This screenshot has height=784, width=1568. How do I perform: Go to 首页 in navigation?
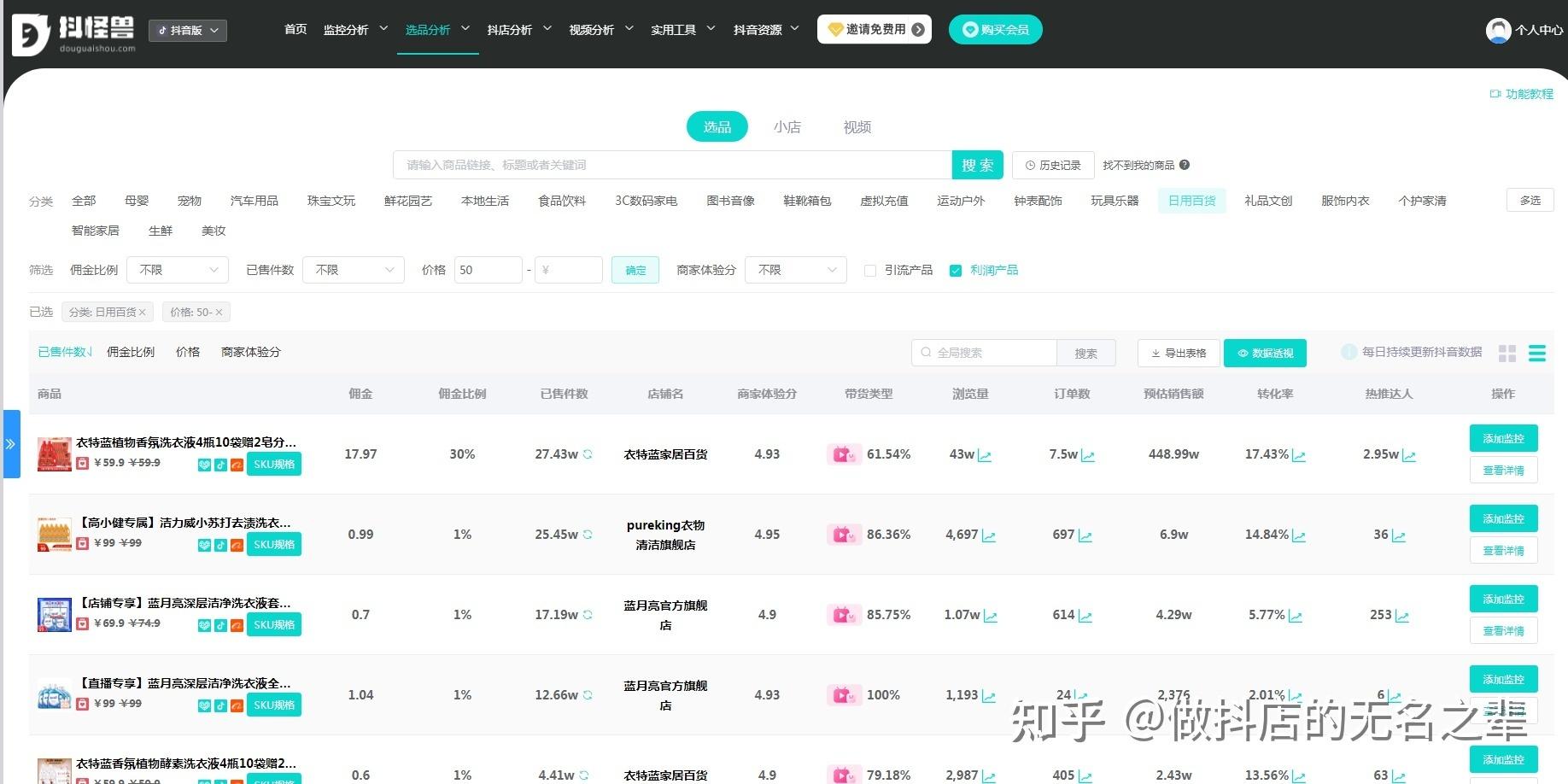(295, 30)
